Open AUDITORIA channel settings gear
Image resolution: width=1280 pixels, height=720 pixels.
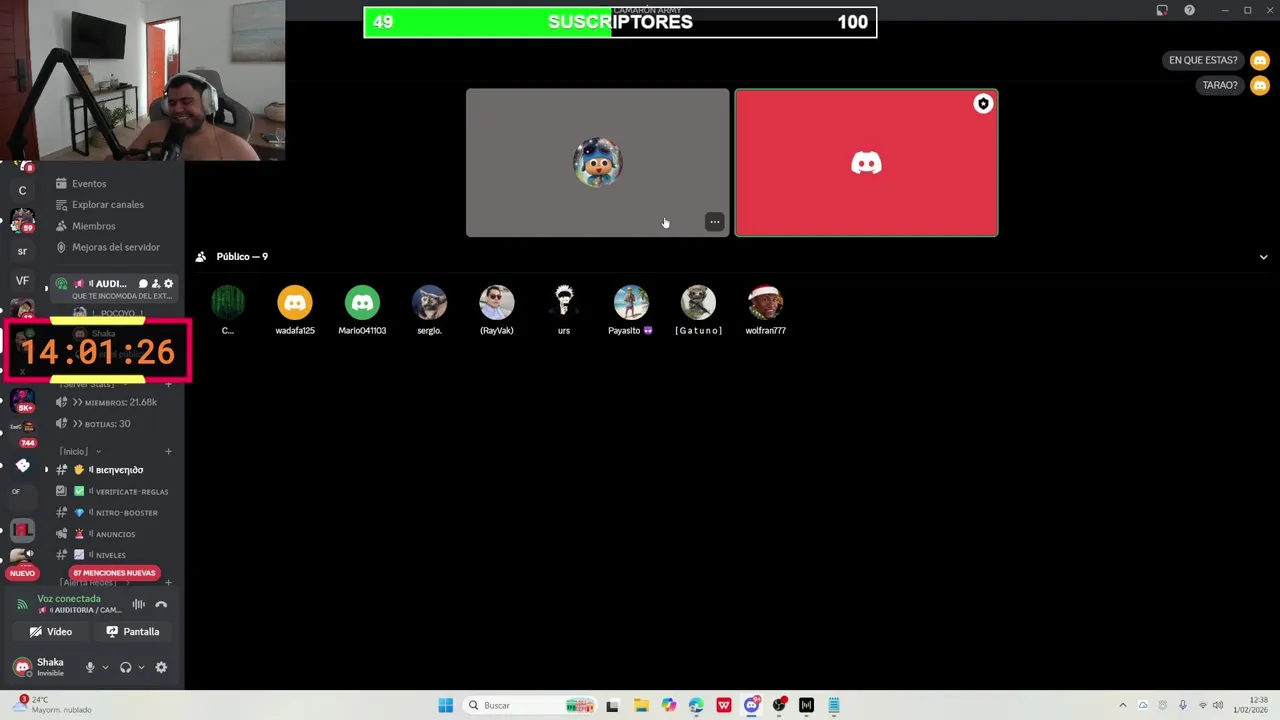(x=168, y=284)
